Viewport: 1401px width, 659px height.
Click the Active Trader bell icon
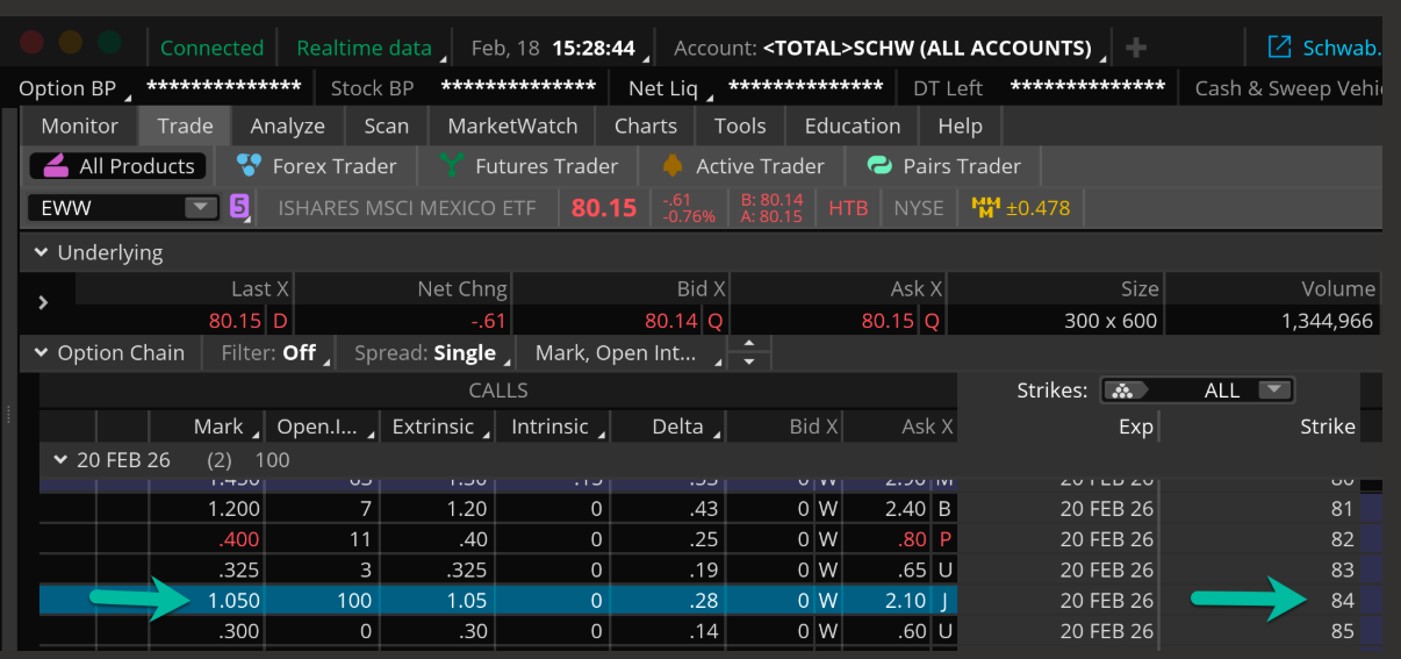tap(673, 166)
